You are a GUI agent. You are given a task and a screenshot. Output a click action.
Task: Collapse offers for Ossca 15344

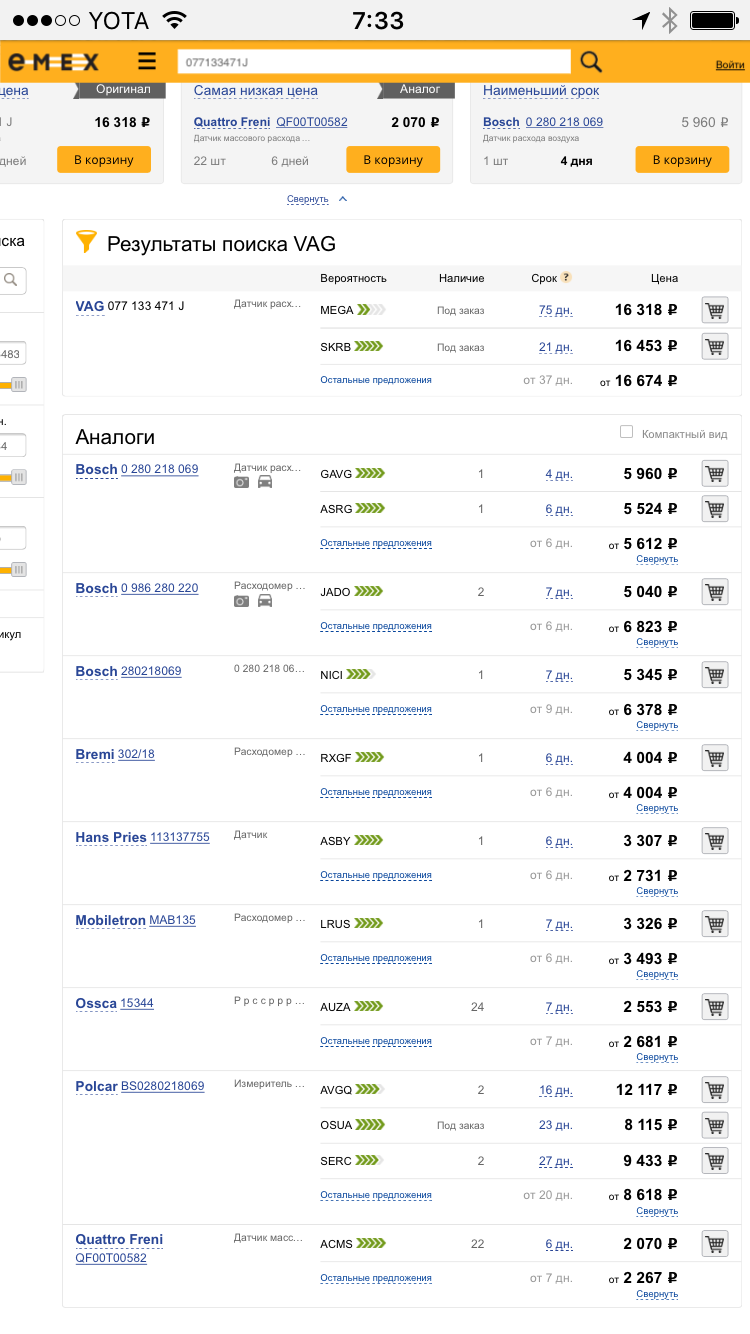coord(657,1057)
